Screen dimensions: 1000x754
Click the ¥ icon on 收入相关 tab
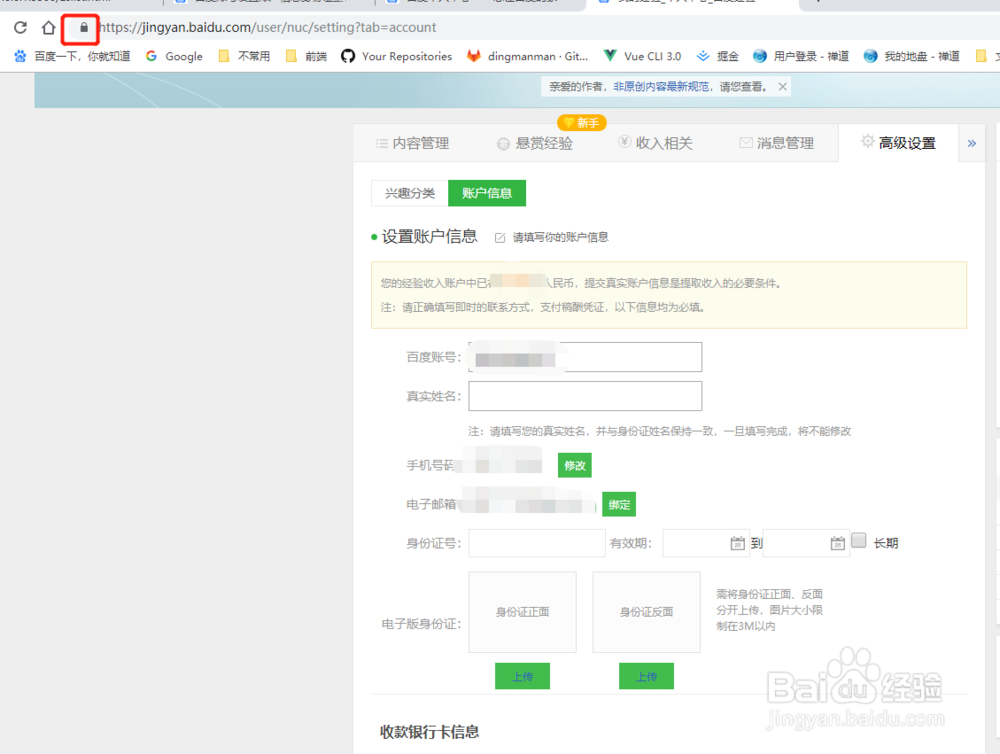pos(624,143)
